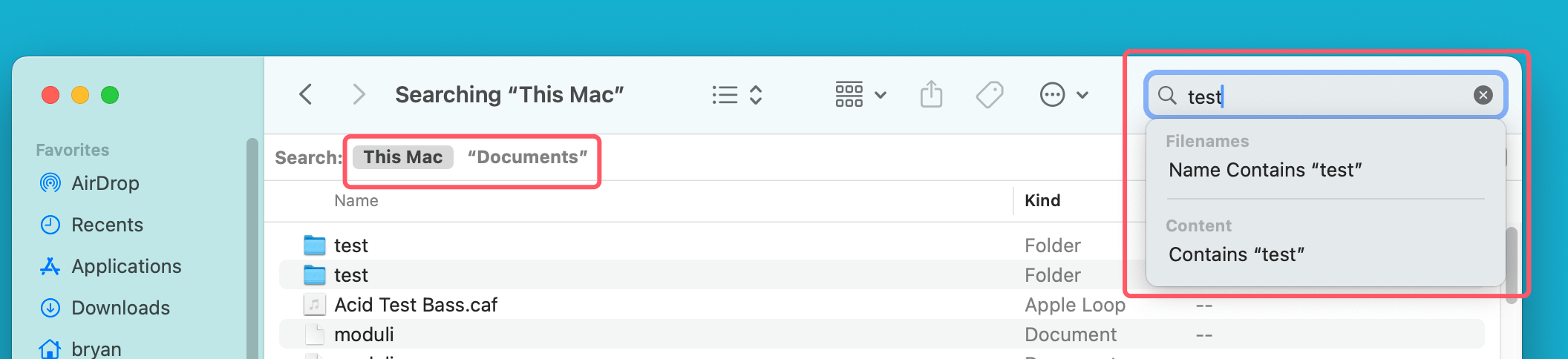Open the Share toolbar icon
Viewport: 1568px width, 359px height.
[931, 95]
